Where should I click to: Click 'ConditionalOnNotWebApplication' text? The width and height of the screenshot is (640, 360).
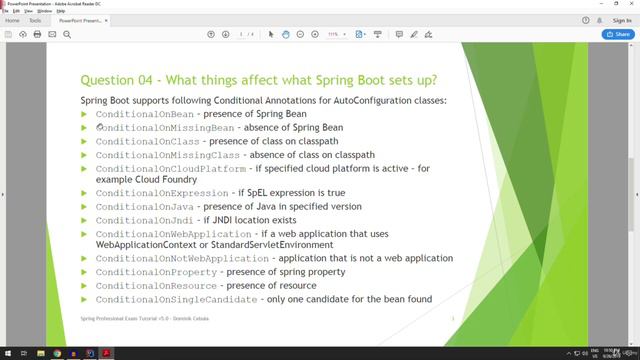182,259
